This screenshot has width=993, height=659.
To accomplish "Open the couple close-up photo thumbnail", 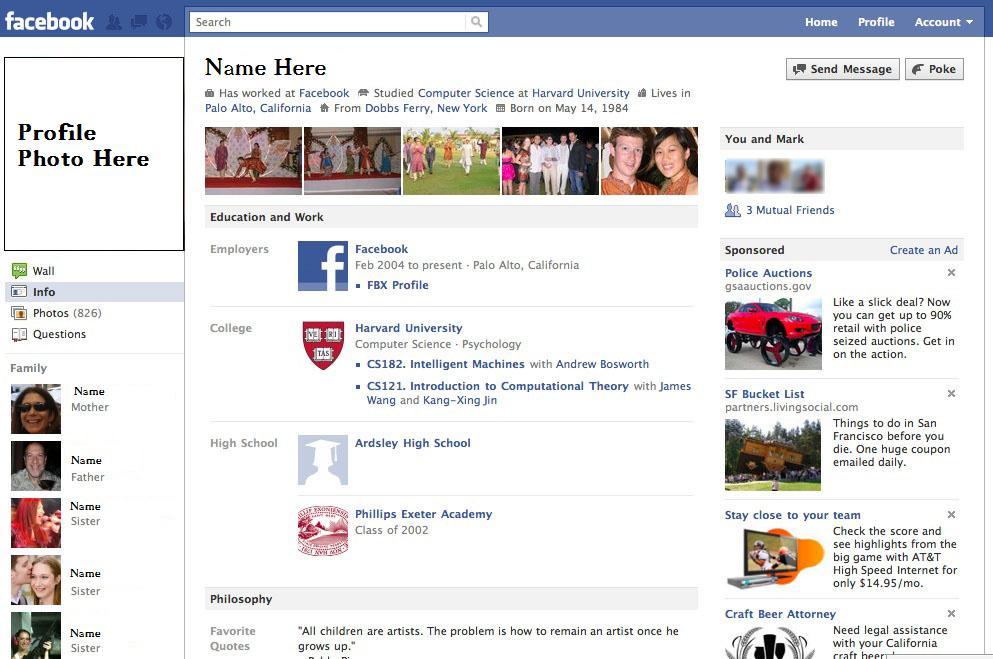I will (649, 161).
